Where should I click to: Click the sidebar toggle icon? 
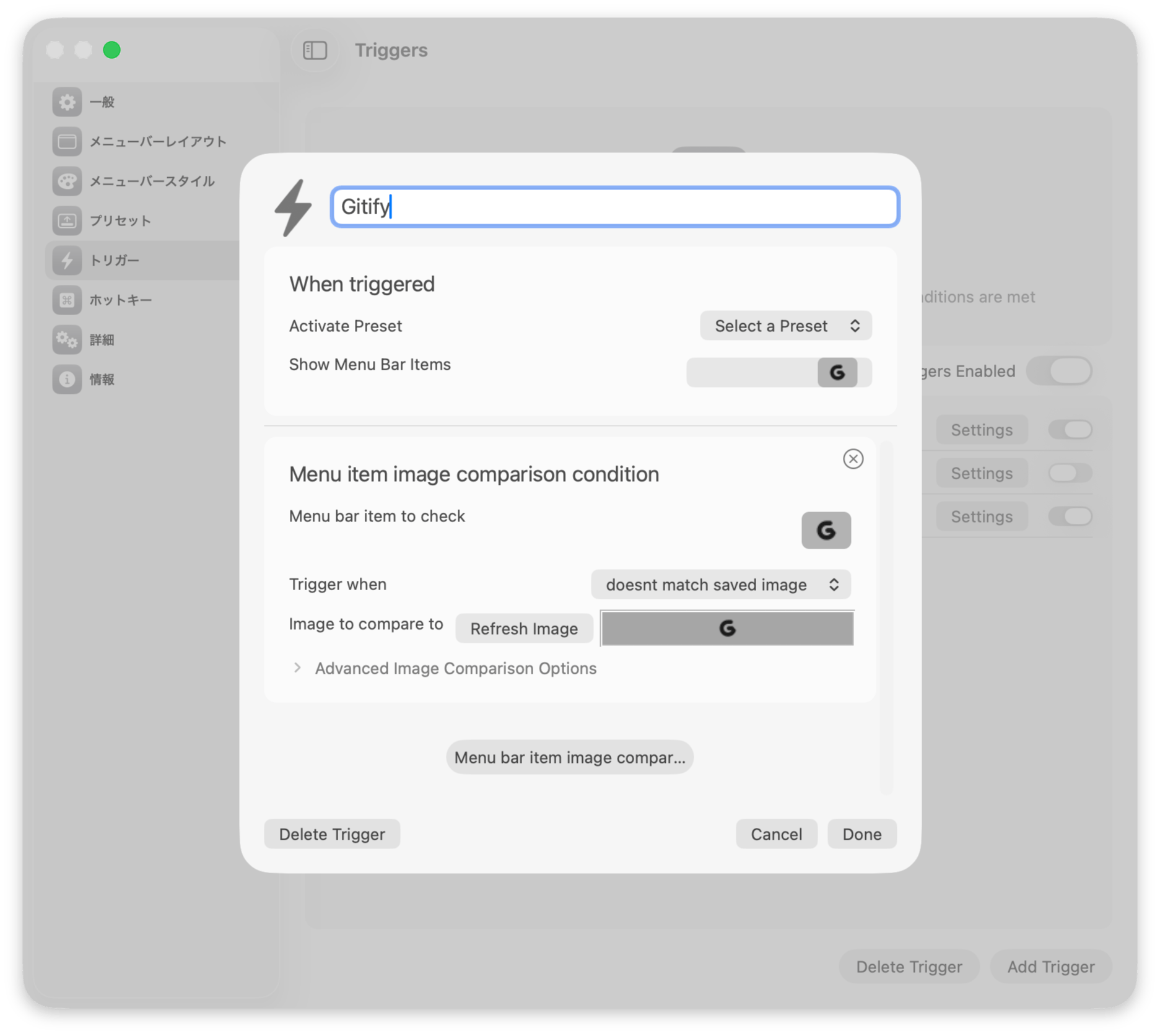click(x=315, y=50)
